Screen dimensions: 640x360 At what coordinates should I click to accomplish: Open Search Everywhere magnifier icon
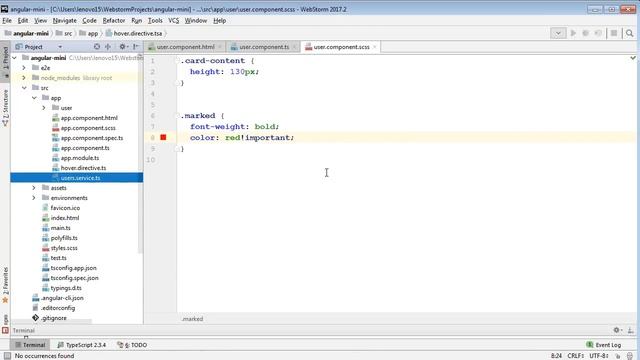(629, 33)
